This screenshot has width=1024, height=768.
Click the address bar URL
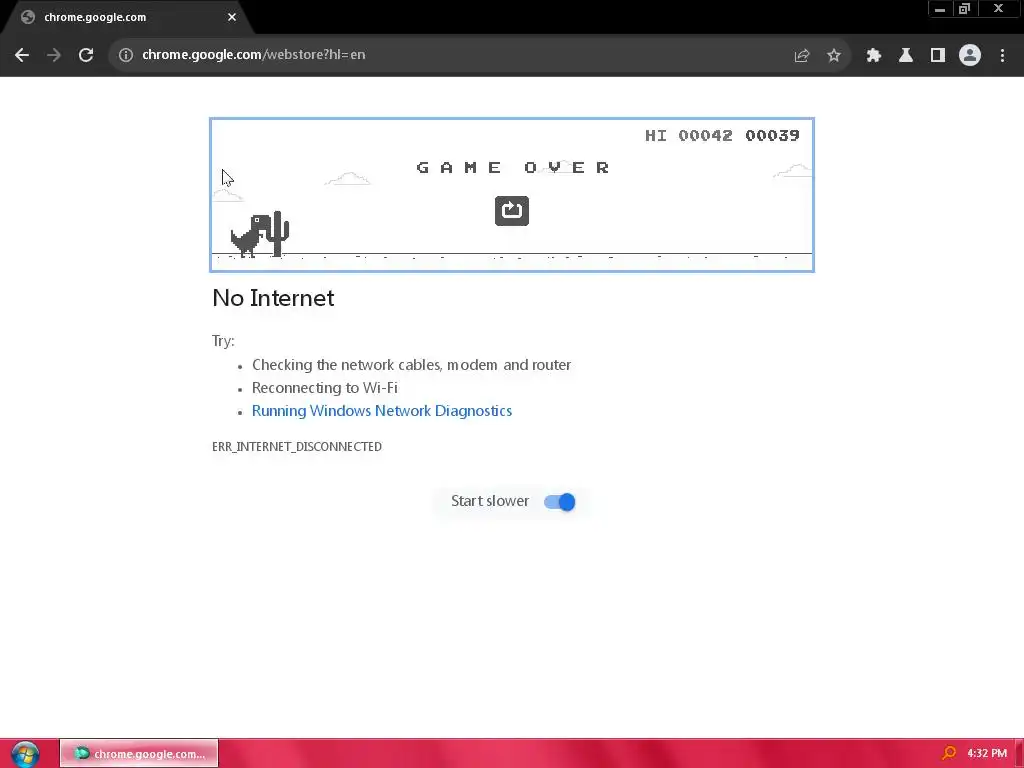pos(253,55)
